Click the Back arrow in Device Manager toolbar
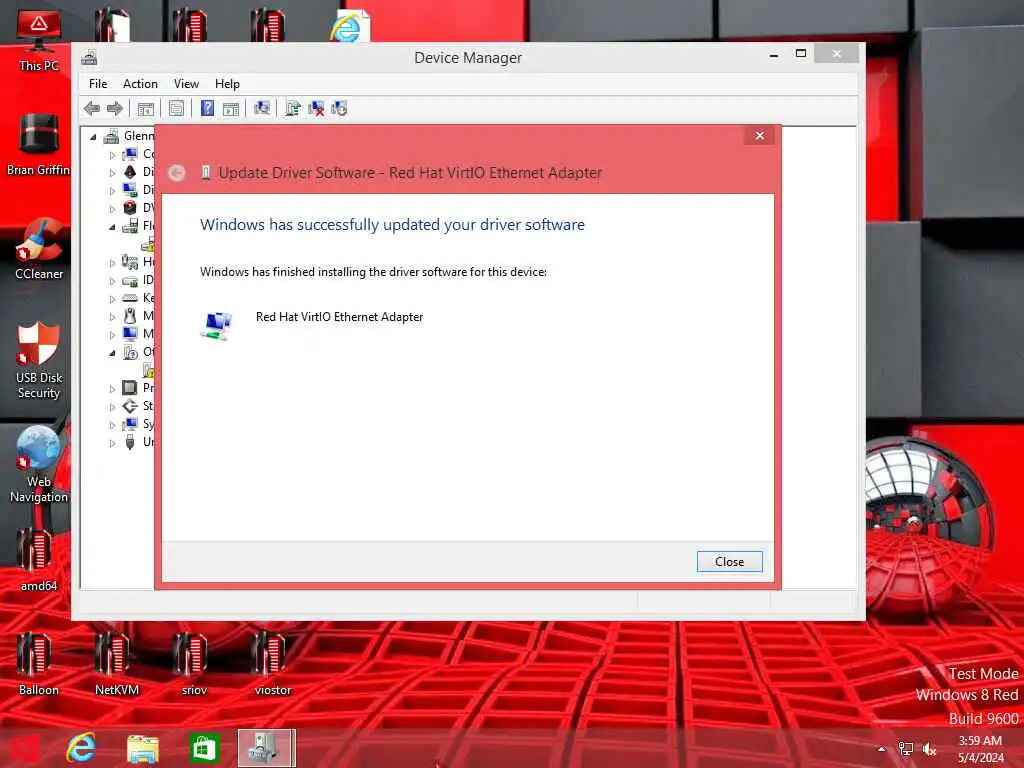Image resolution: width=1024 pixels, height=768 pixels. pos(92,108)
